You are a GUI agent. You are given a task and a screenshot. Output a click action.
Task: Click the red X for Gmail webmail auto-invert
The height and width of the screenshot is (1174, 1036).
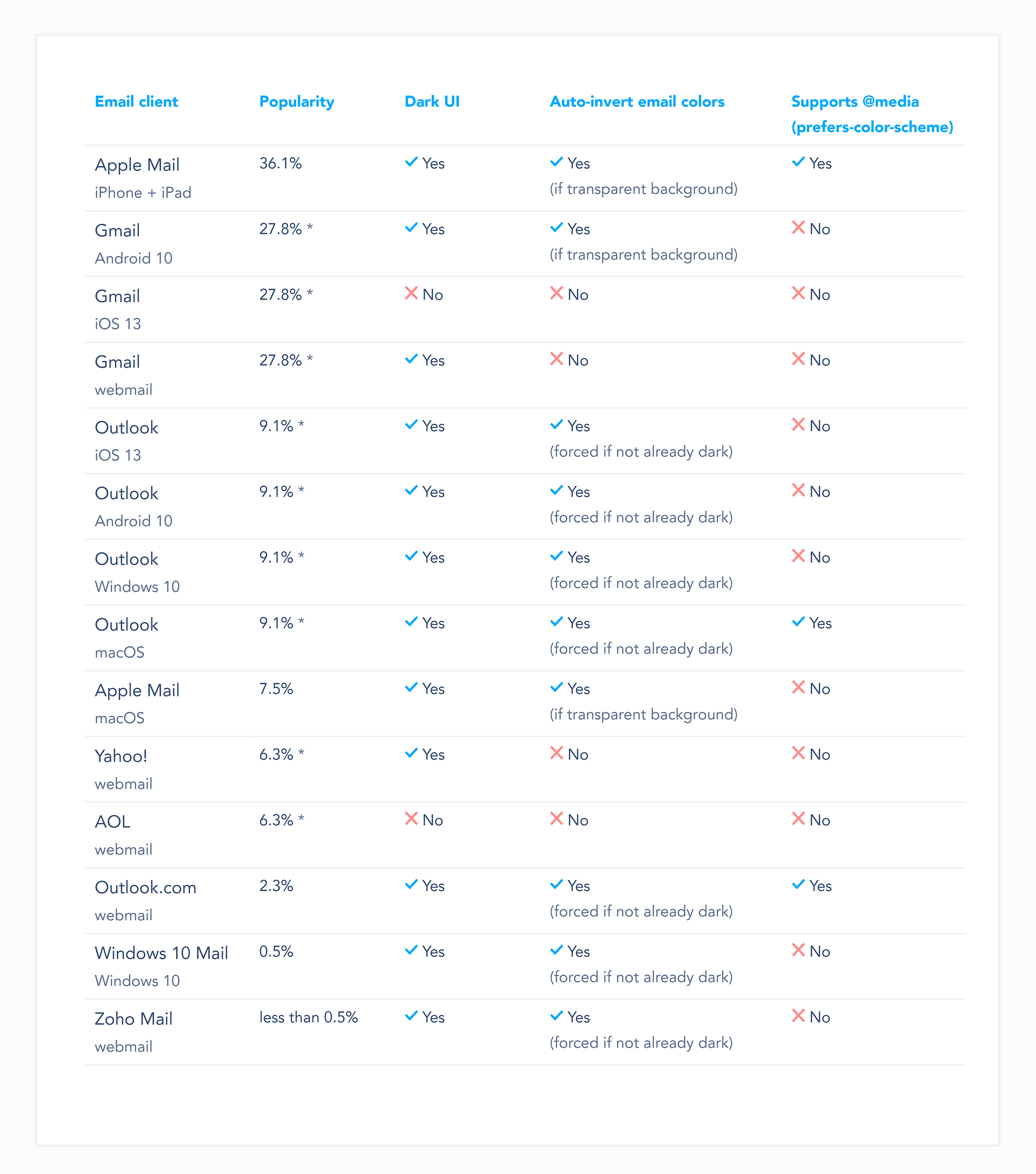click(556, 359)
